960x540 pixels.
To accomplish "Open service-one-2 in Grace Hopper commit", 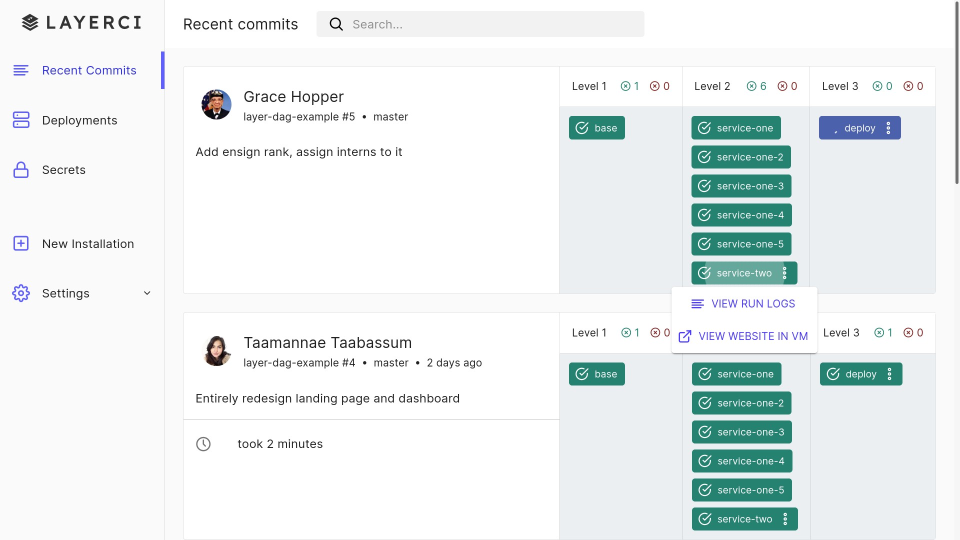I will click(741, 157).
